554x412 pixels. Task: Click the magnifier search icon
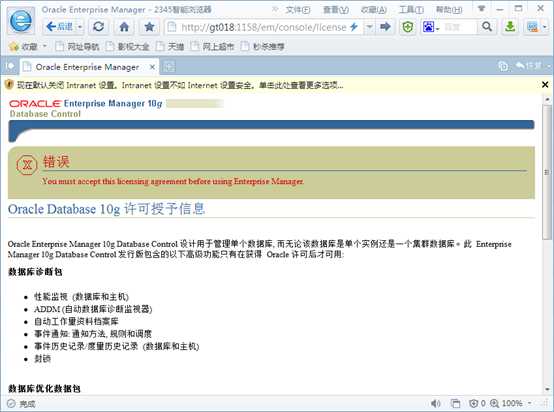(487, 27)
